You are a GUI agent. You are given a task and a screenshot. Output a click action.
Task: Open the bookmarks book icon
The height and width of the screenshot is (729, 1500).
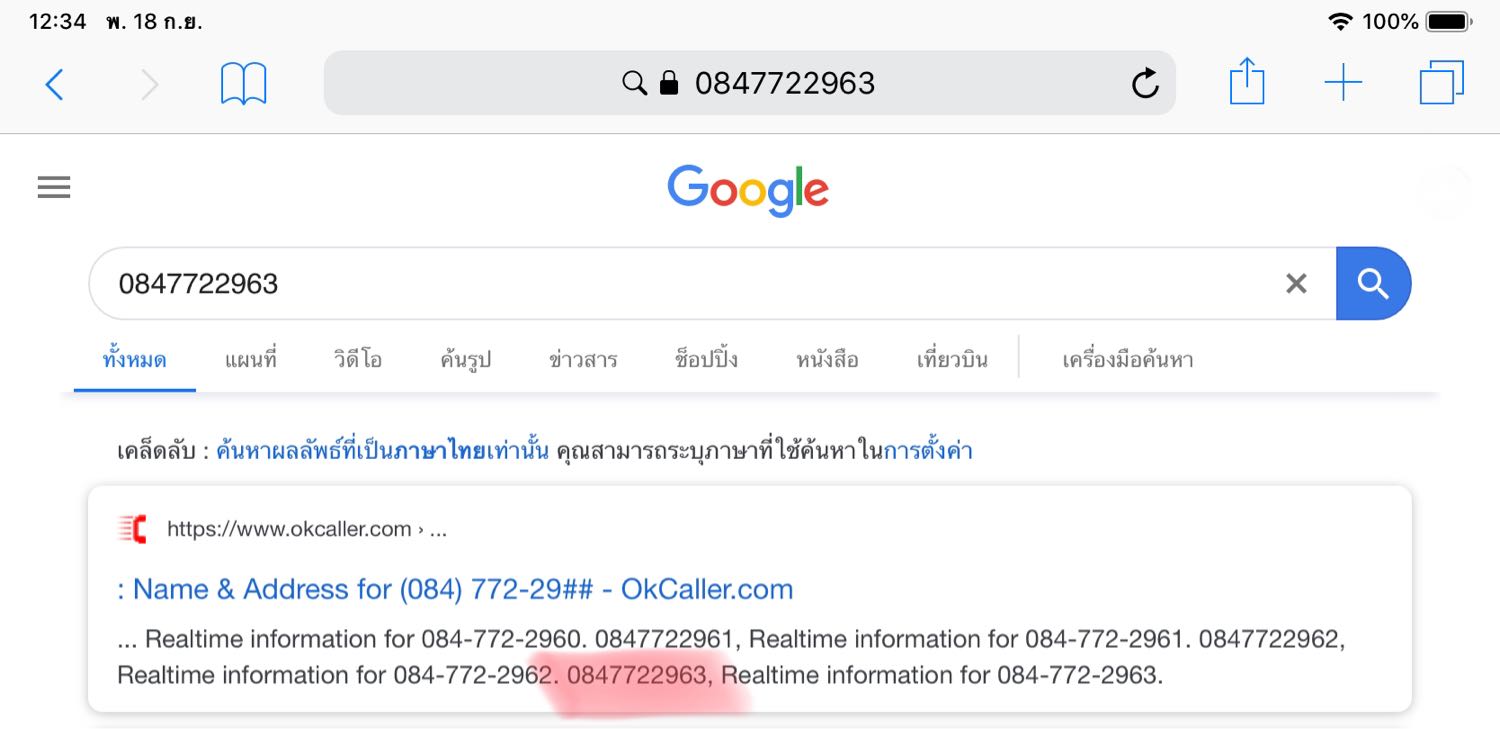click(244, 84)
